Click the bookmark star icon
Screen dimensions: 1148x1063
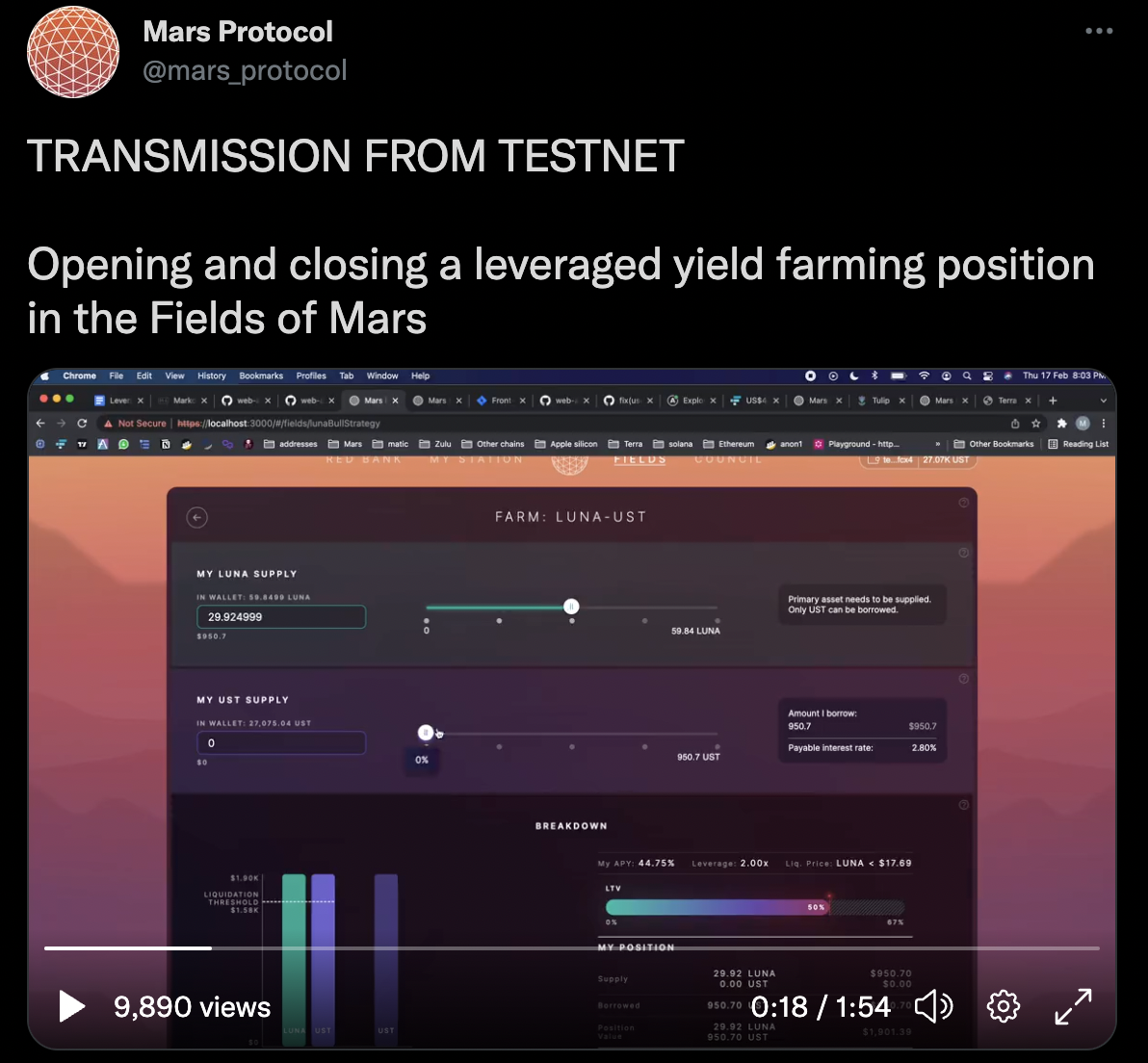pos(1036,423)
